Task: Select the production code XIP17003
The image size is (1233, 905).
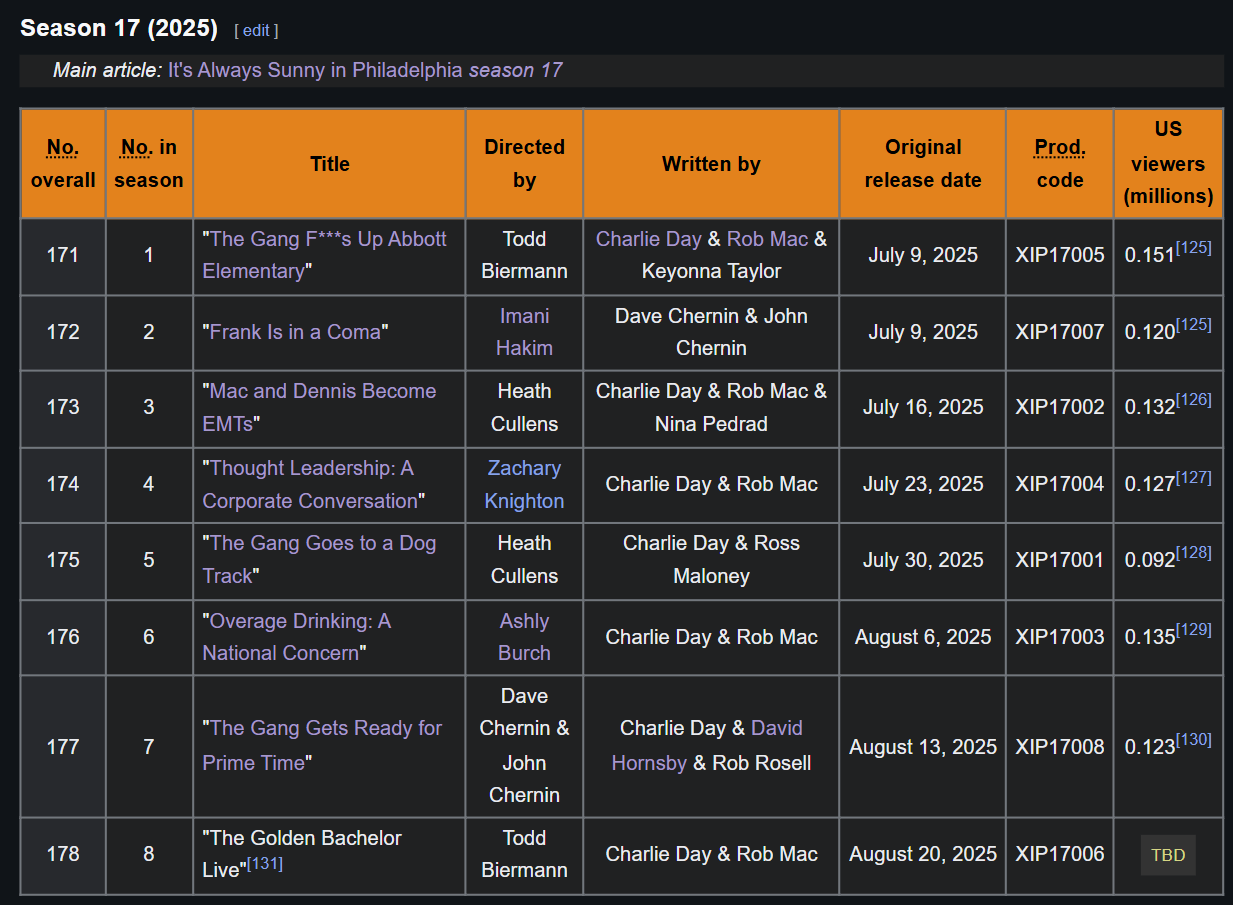Action: coord(1060,637)
